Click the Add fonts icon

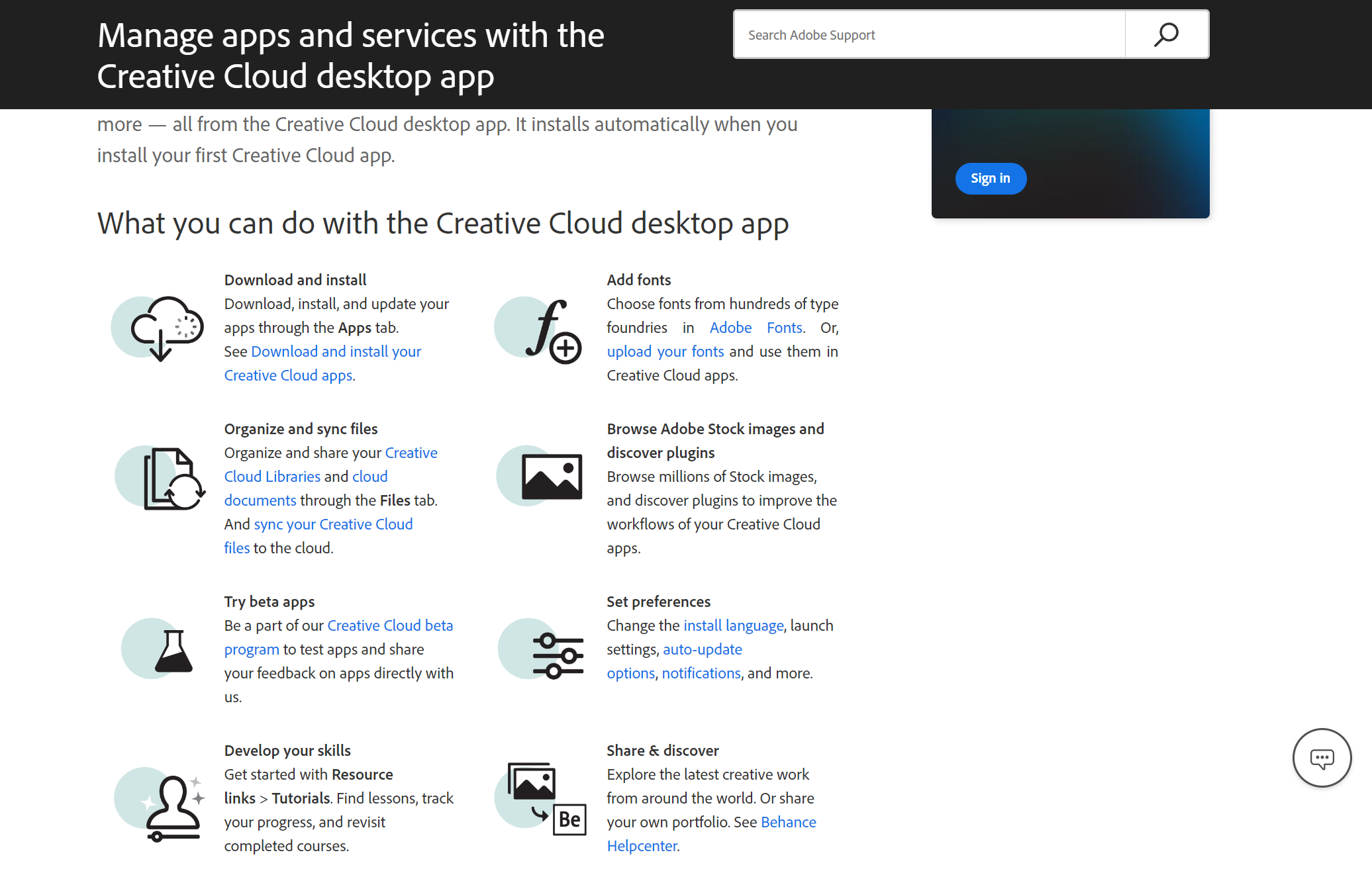(x=538, y=330)
